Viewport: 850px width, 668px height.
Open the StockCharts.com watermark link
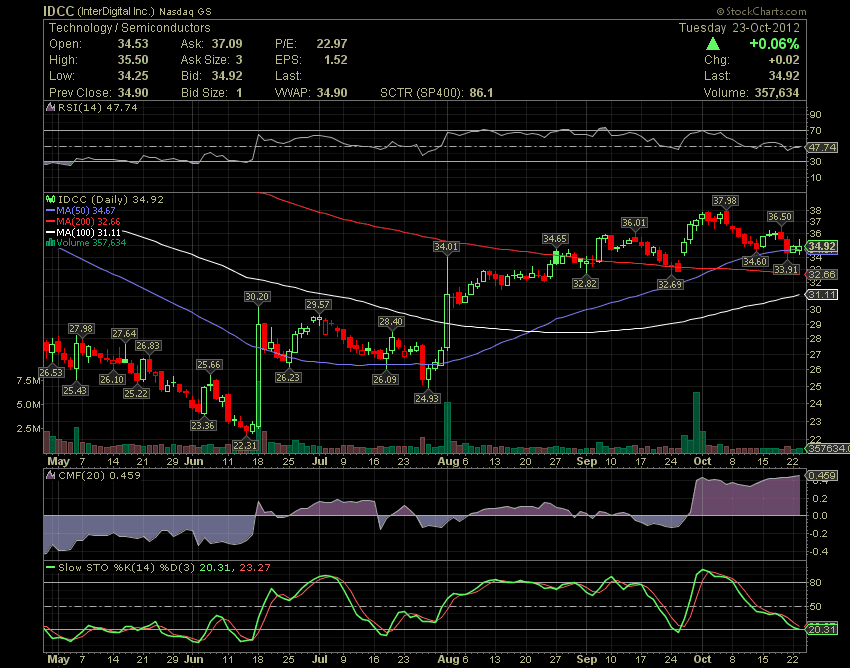(766, 11)
